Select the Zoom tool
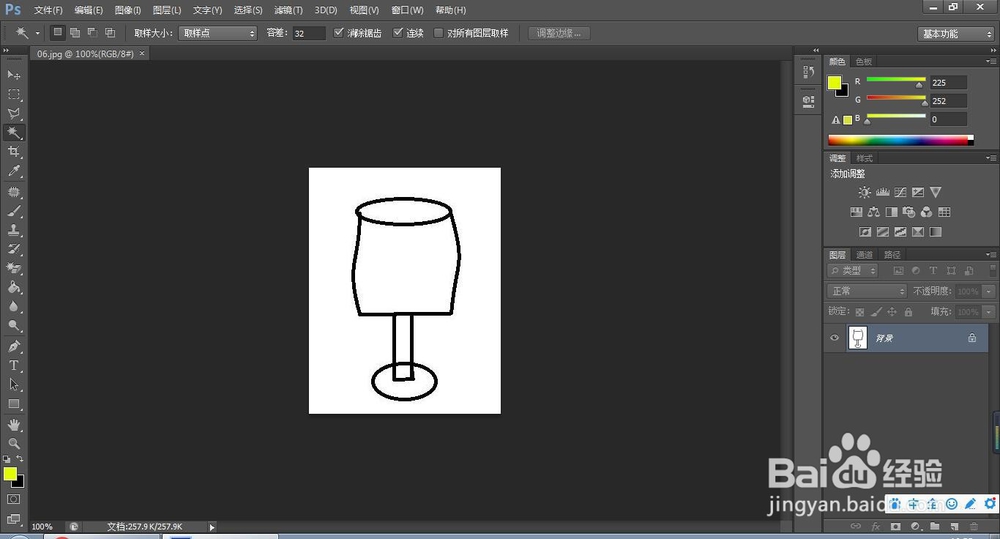 click(x=13, y=443)
